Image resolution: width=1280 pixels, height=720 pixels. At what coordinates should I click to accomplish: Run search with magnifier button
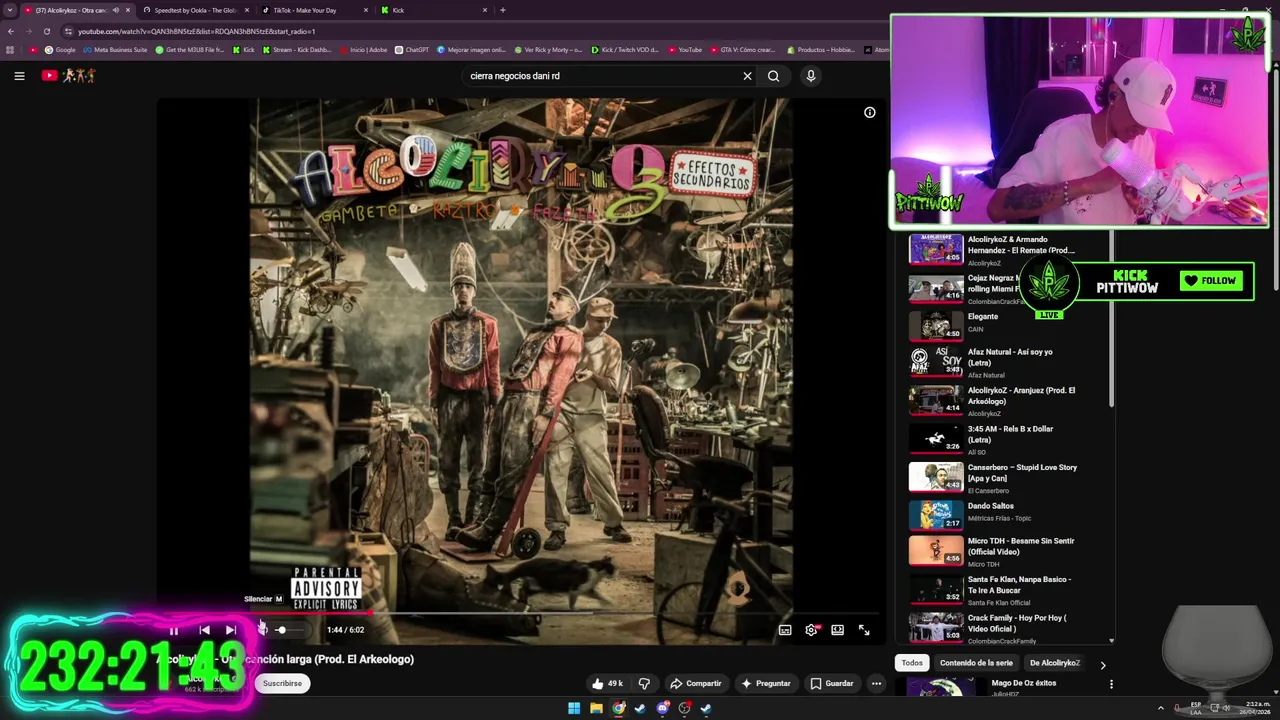(x=773, y=76)
